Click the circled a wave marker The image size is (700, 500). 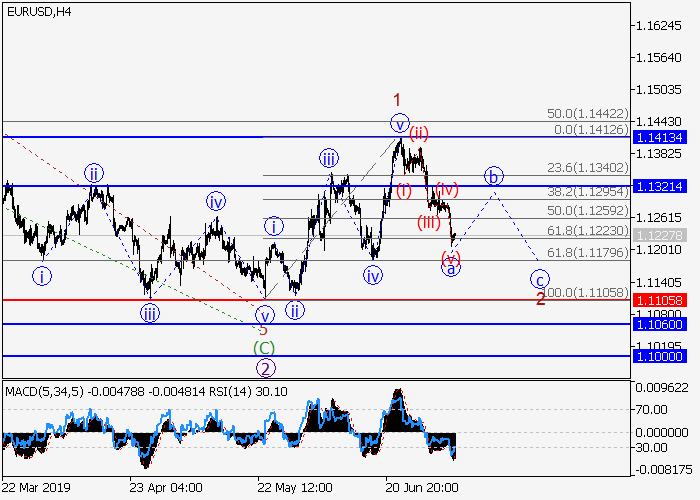[x=450, y=268]
